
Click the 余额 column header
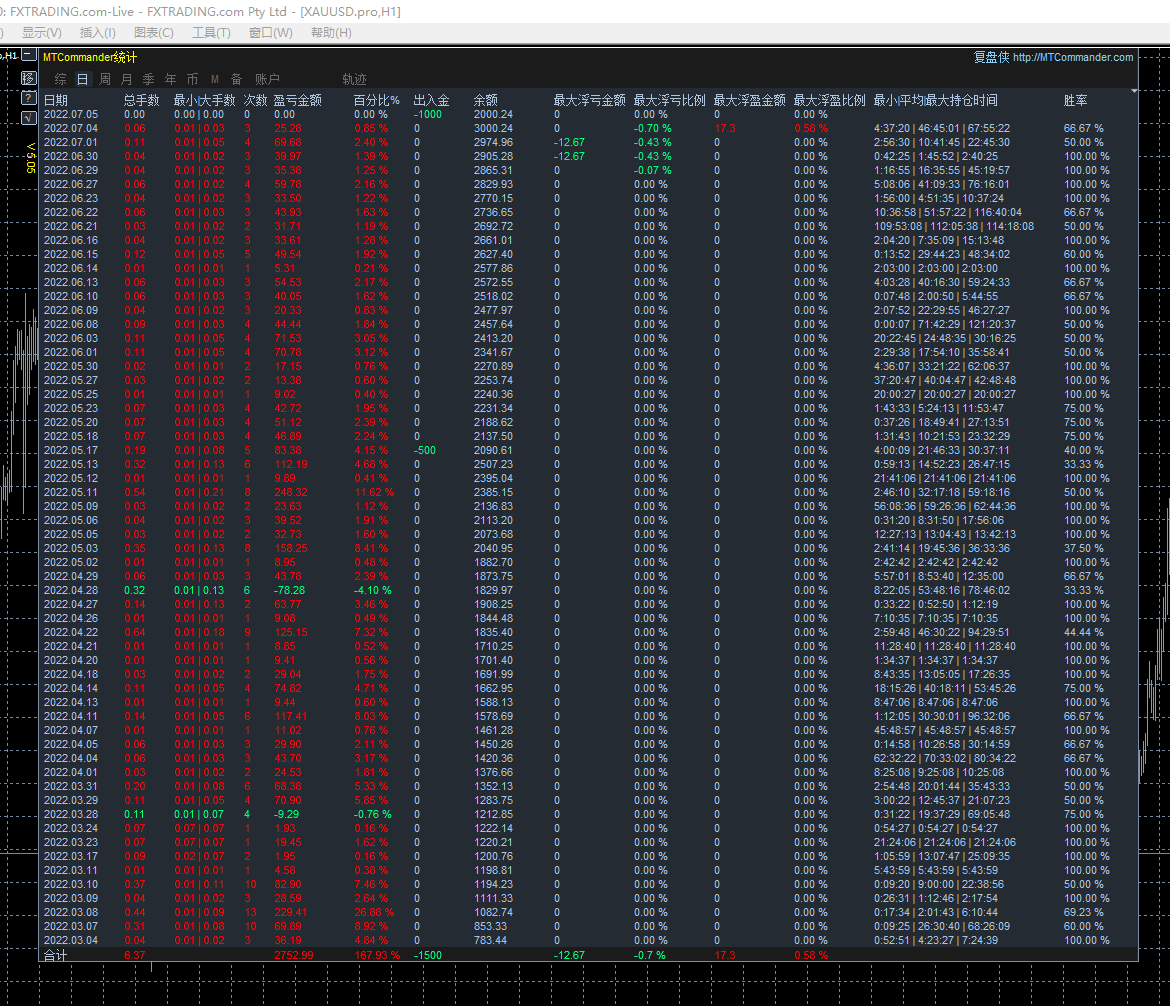coord(486,100)
